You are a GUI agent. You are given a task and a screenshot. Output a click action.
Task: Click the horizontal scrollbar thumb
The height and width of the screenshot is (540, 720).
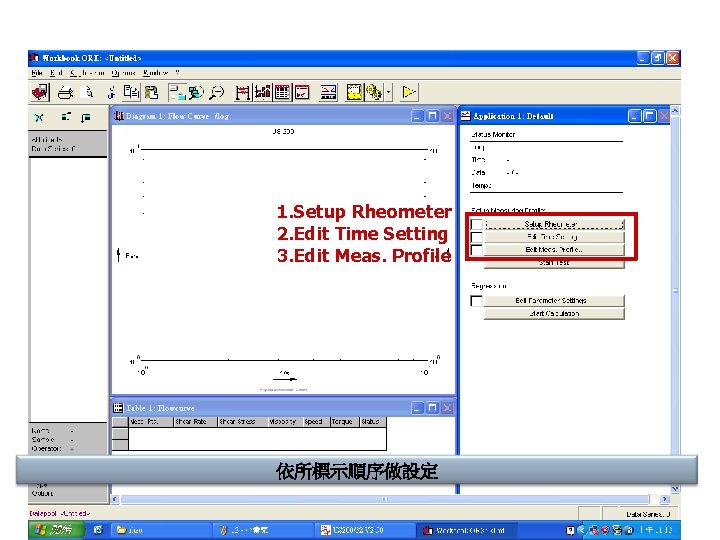pyautogui.click(x=385, y=499)
